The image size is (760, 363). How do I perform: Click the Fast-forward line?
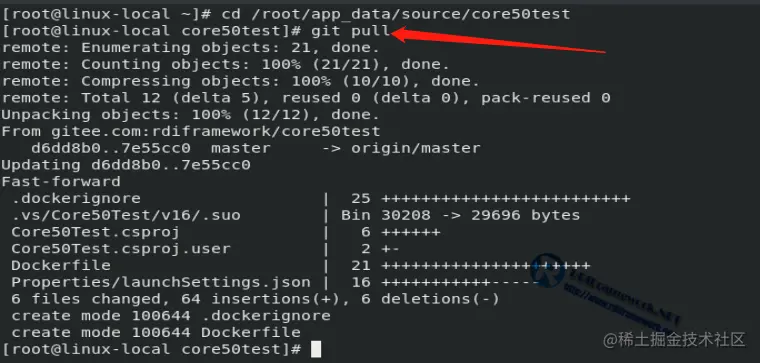click(x=61, y=182)
